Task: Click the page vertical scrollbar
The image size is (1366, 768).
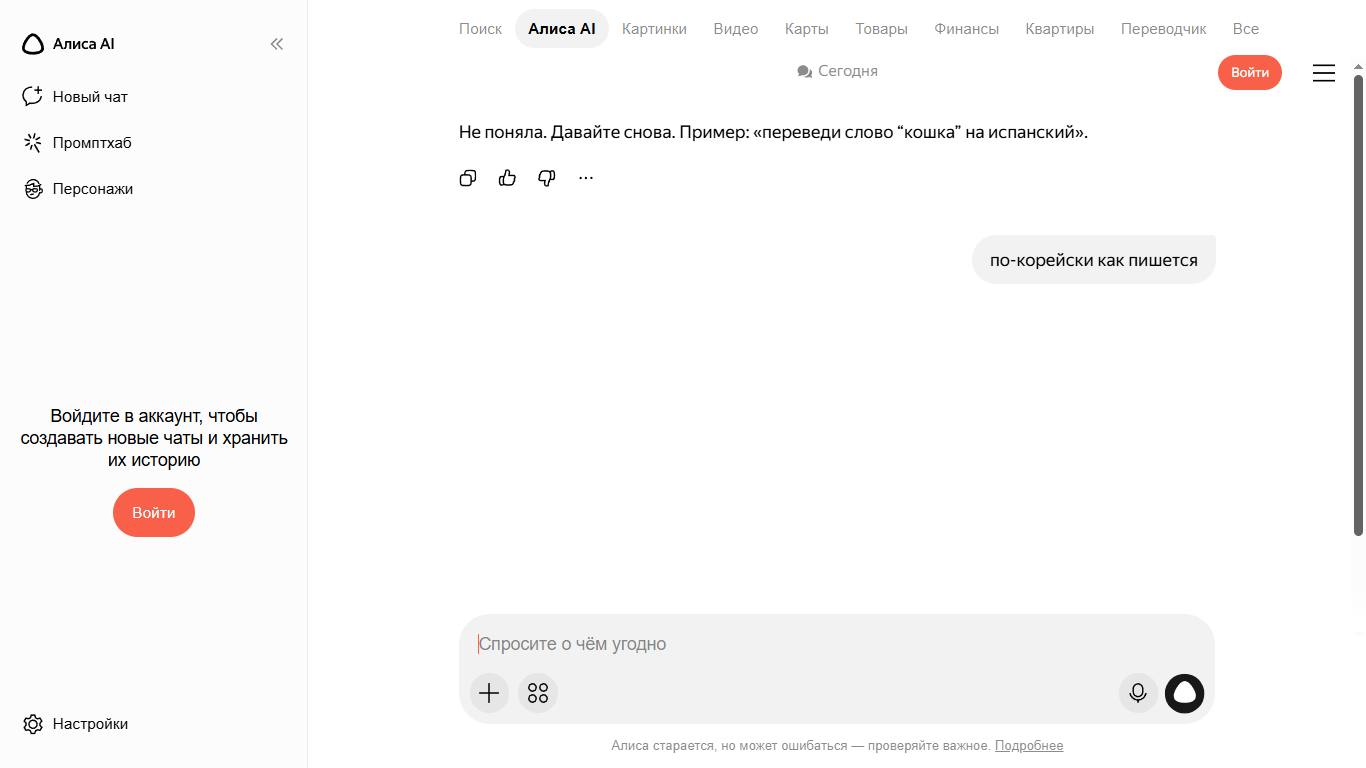Action: 1358,305
